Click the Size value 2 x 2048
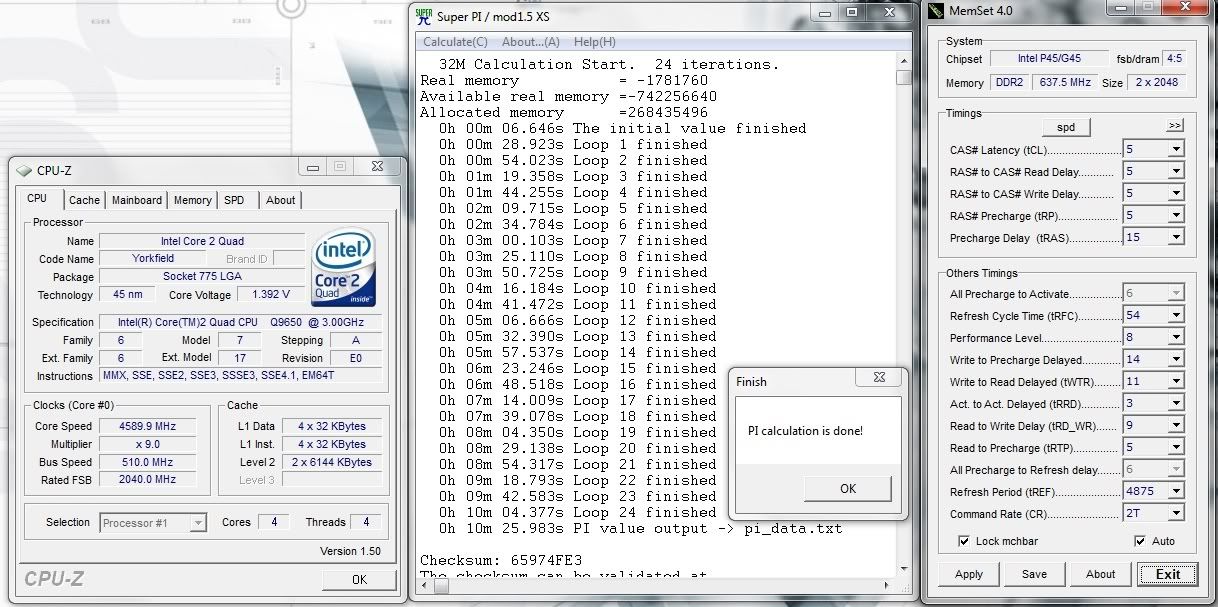Screen dimensions: 1218x607 [1158, 83]
